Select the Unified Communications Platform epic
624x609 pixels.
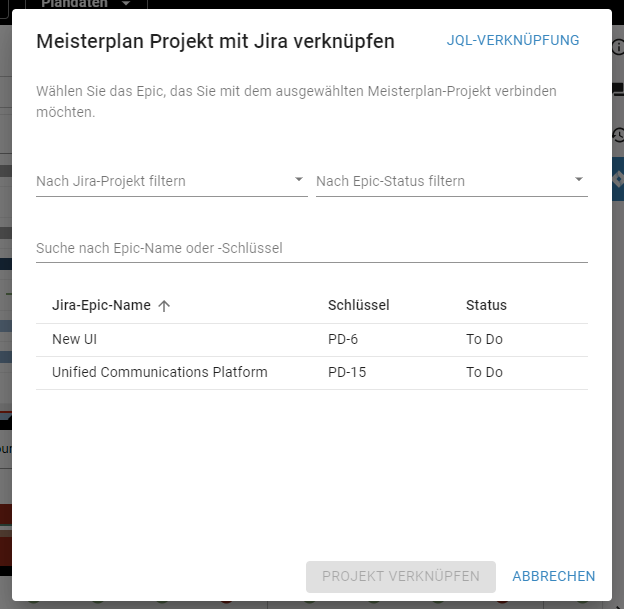312,373
